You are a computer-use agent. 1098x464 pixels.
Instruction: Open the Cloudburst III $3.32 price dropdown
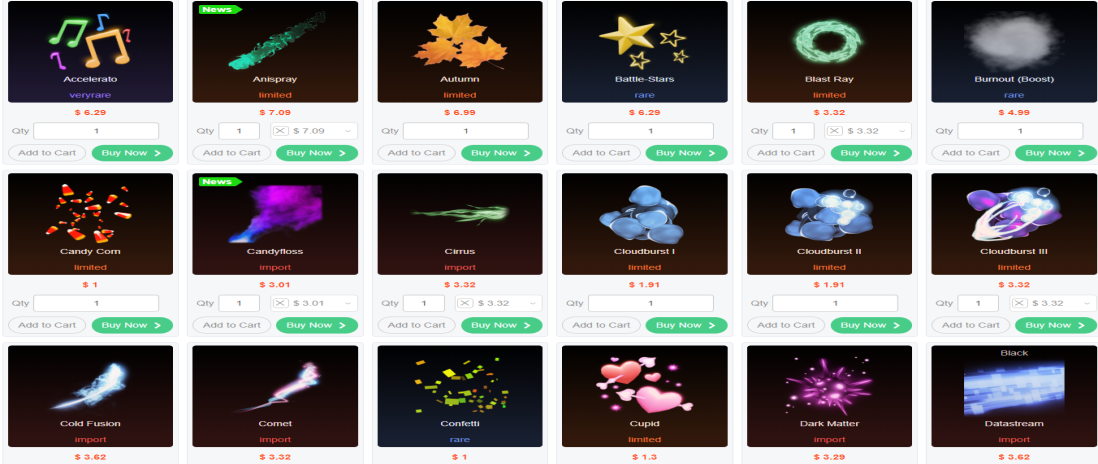point(1052,303)
